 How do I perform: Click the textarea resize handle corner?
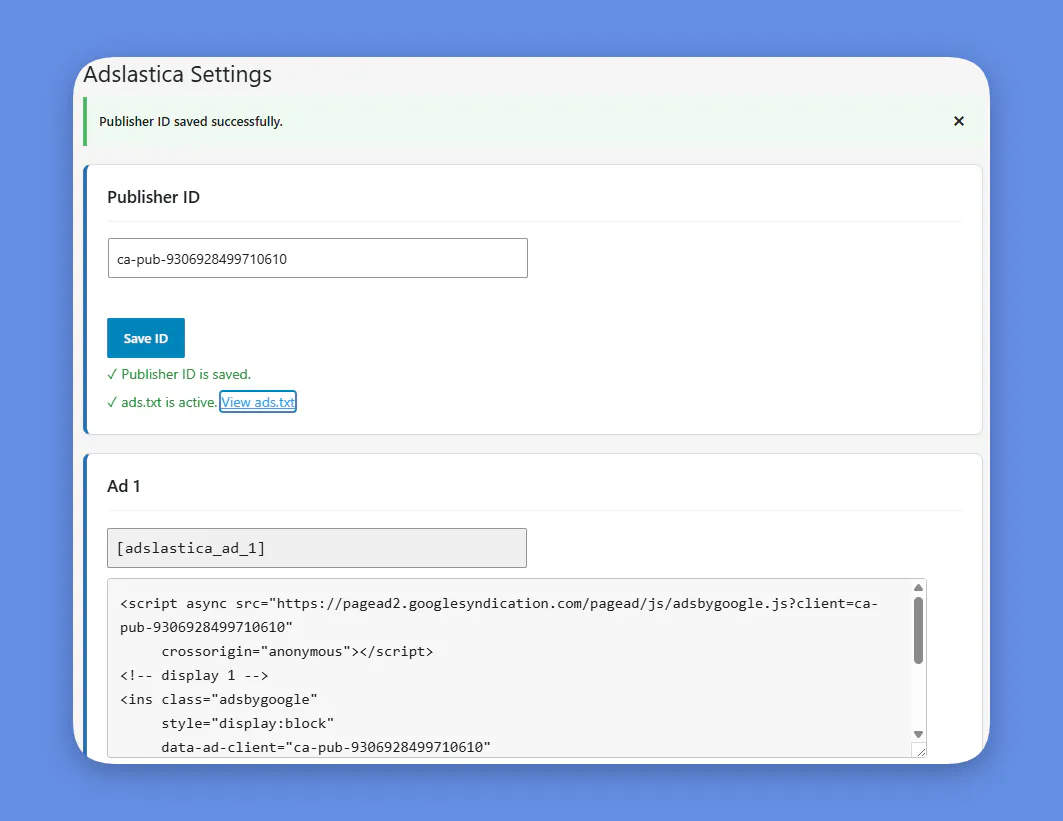click(920, 751)
